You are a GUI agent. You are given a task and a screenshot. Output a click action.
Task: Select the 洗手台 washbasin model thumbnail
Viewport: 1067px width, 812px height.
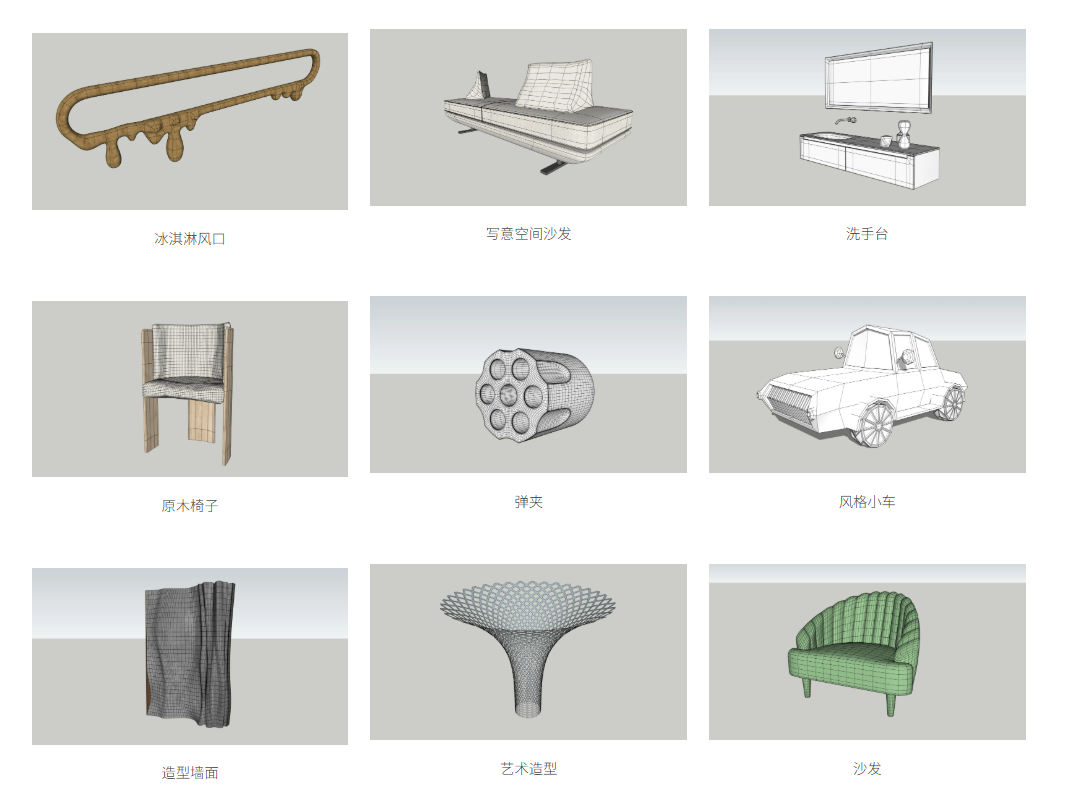[866, 117]
